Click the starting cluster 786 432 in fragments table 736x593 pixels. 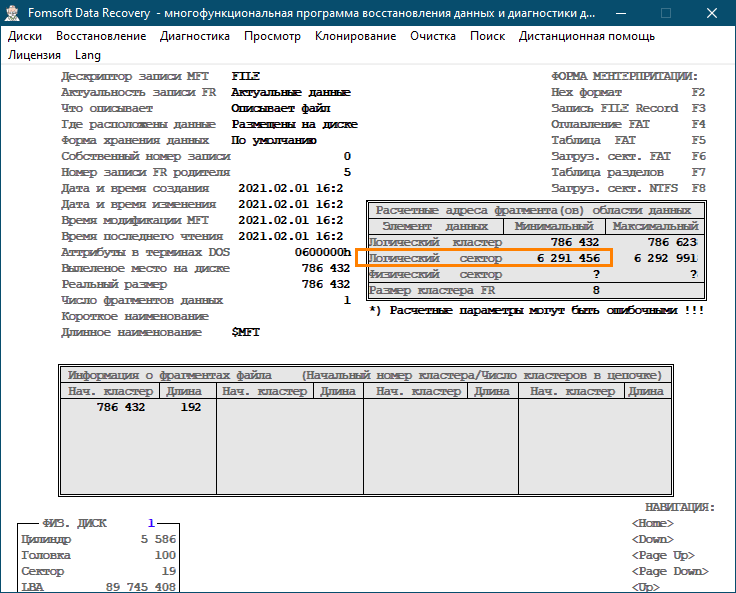(121, 407)
